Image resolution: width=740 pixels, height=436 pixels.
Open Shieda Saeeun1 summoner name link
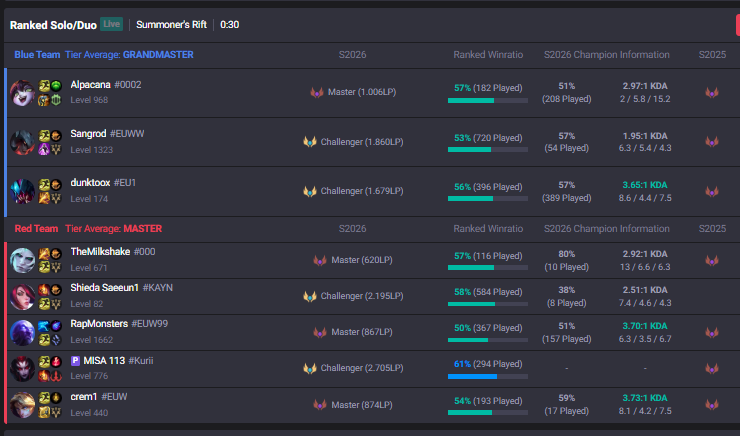[105, 287]
